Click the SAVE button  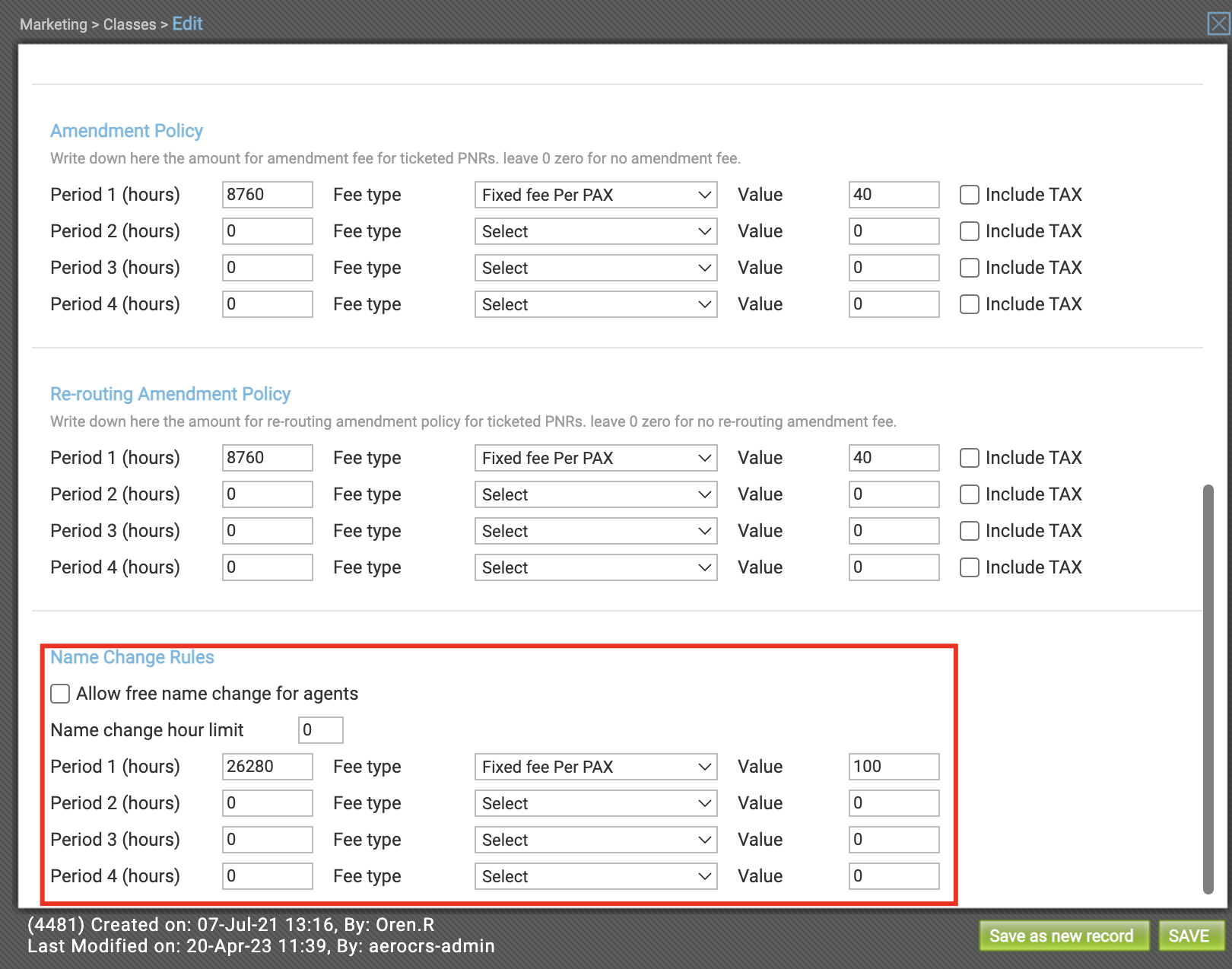click(1191, 936)
